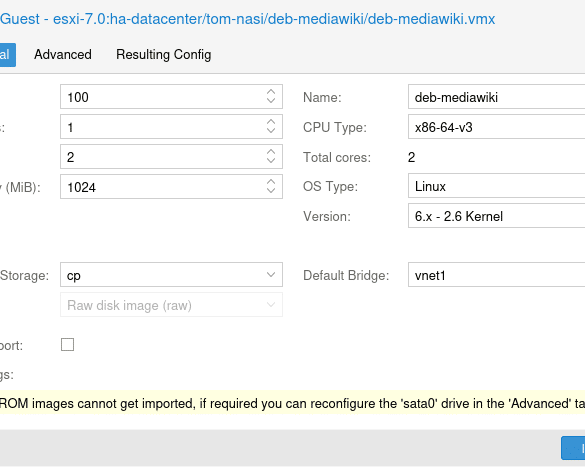Click the Name field deb-mediawiki
The image size is (585, 467).
coord(497,97)
